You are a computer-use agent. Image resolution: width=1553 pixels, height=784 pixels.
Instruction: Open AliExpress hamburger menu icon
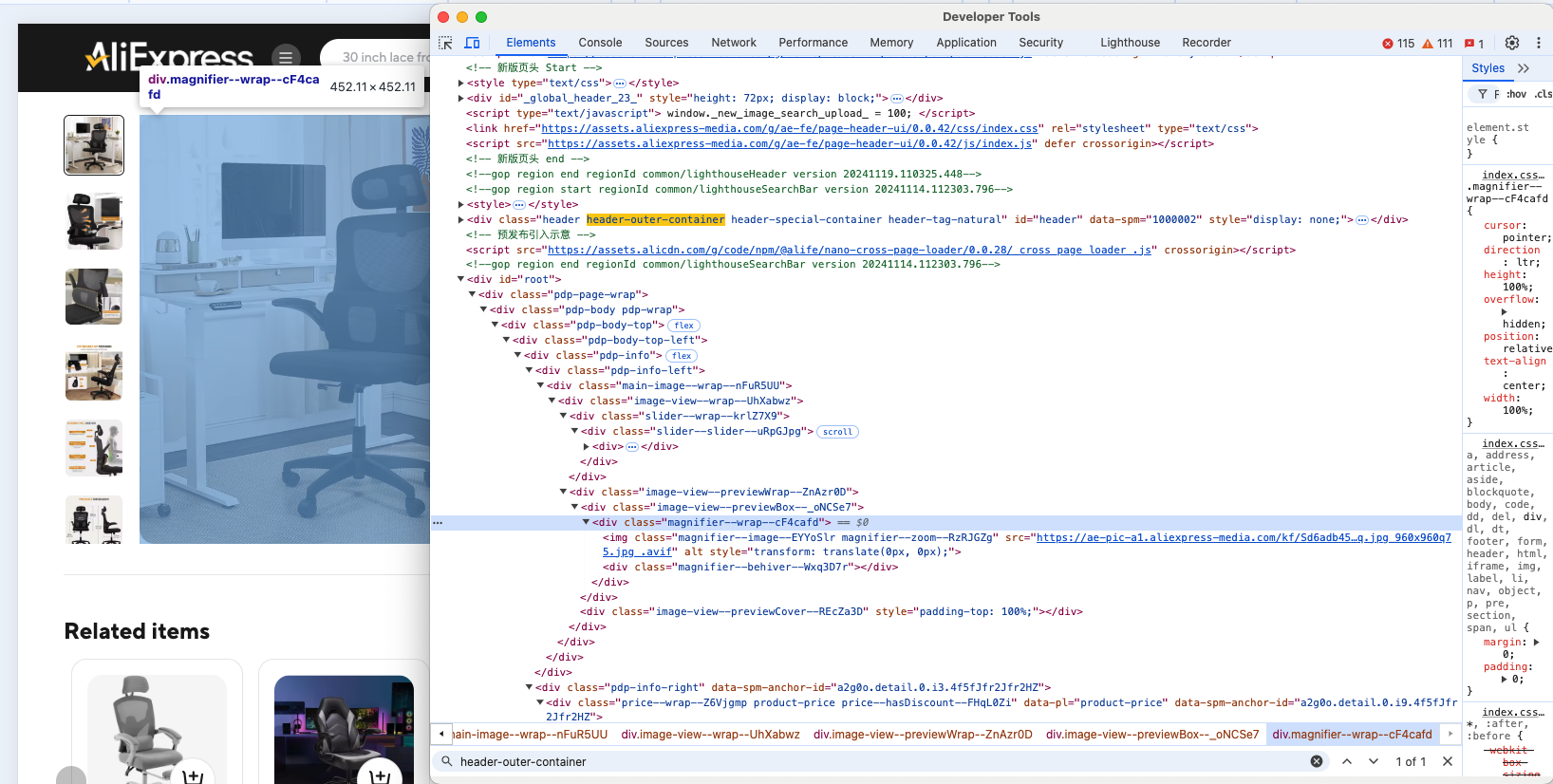pos(286,57)
